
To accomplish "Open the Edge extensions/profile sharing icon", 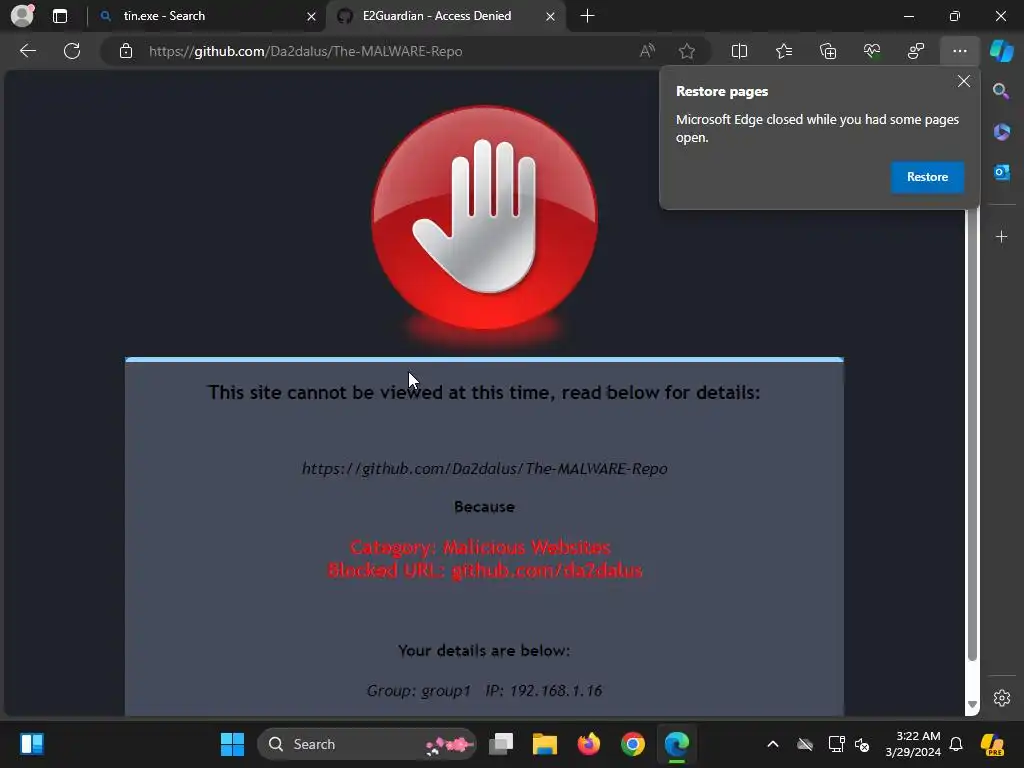I will [x=916, y=51].
